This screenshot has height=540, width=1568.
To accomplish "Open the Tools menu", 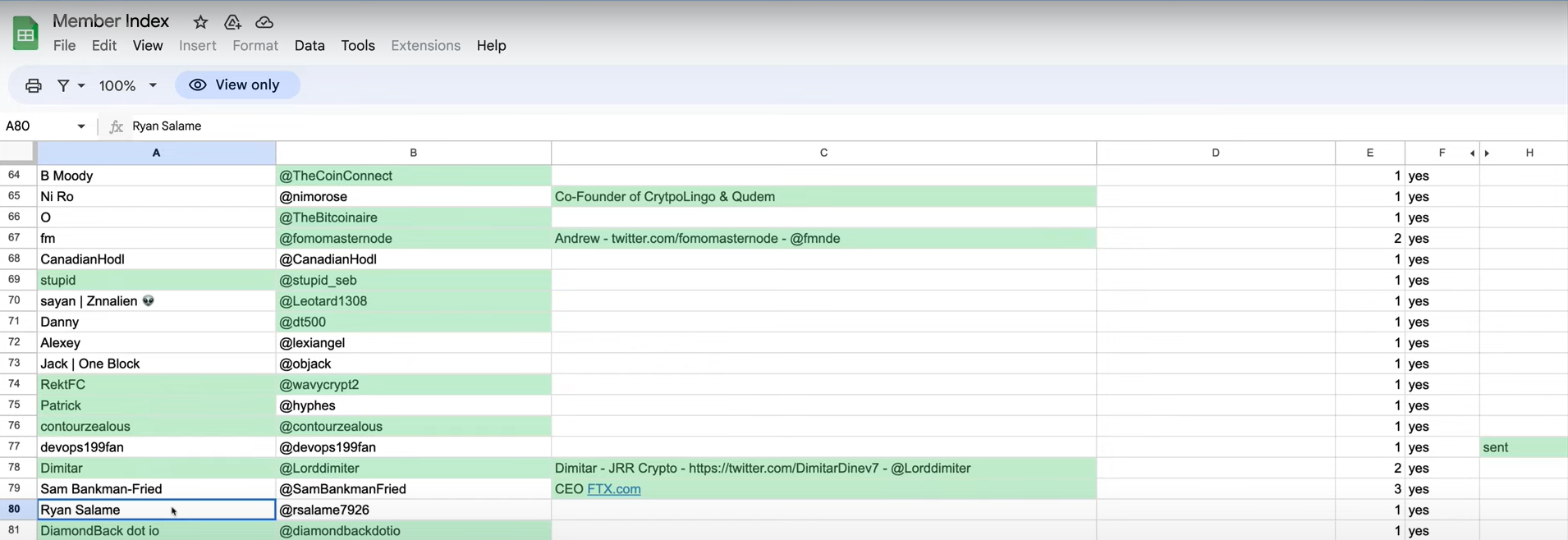I will pyautogui.click(x=358, y=46).
